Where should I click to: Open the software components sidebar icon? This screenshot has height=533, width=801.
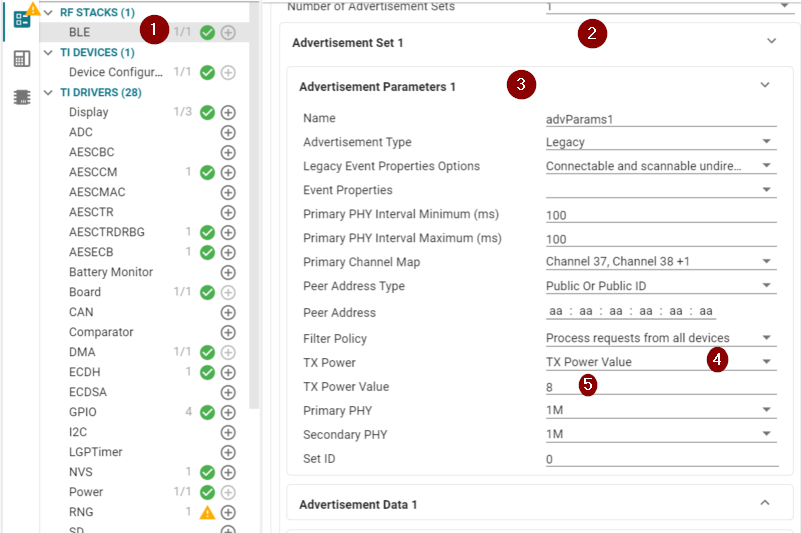[x=21, y=20]
